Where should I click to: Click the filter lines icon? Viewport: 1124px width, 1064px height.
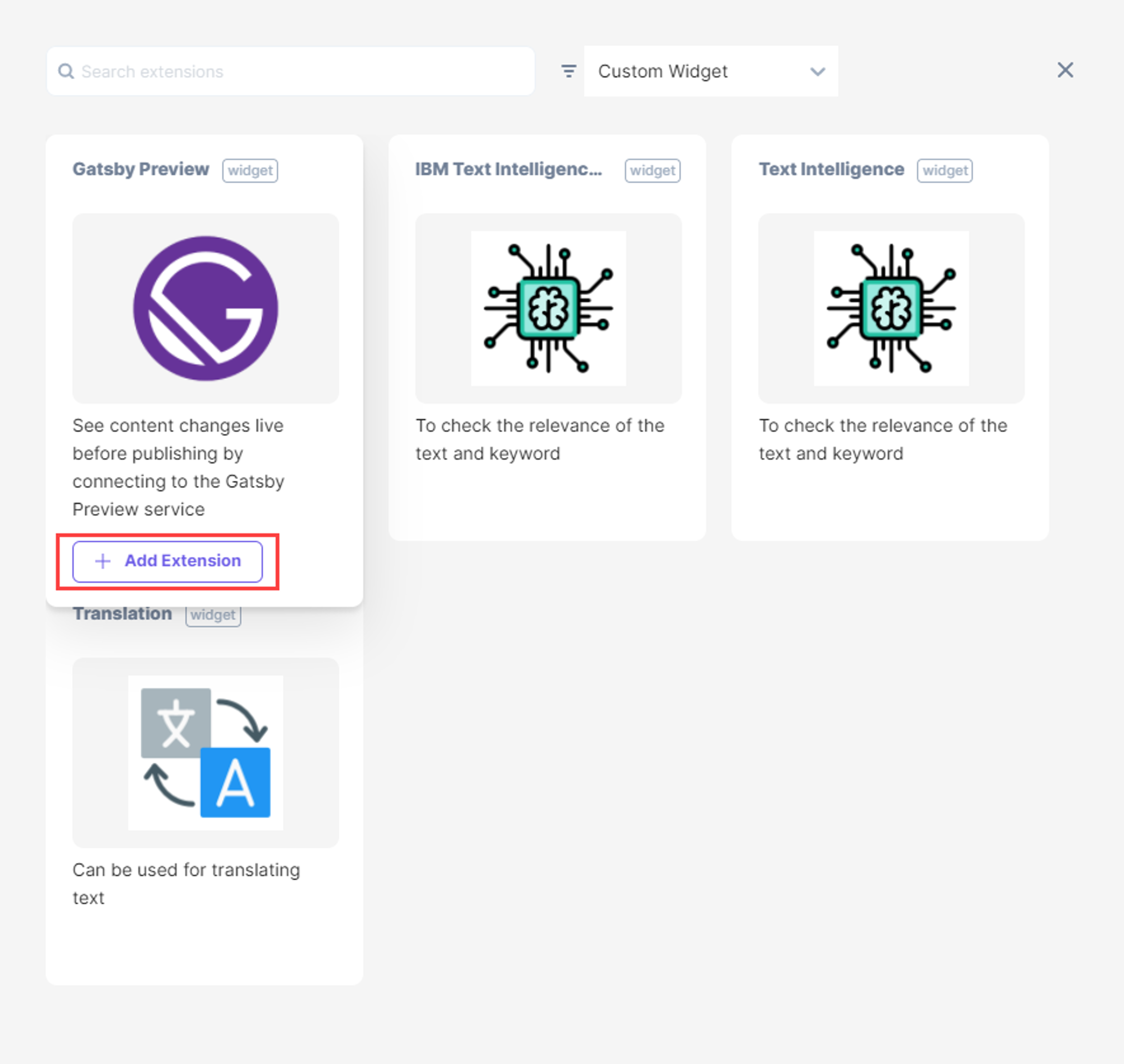568,71
